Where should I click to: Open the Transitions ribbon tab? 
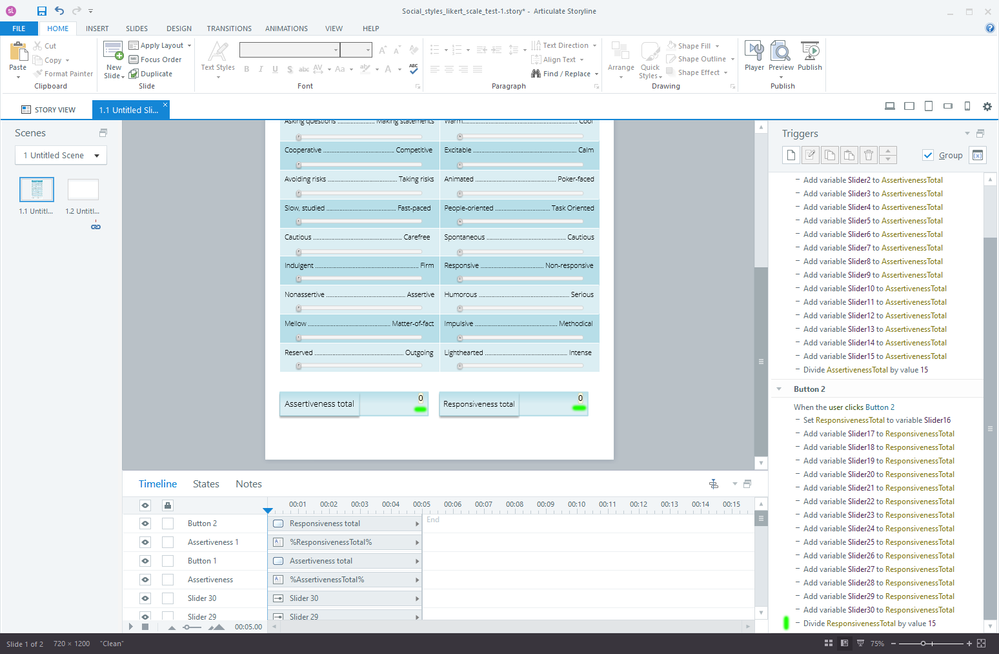[x=229, y=29]
